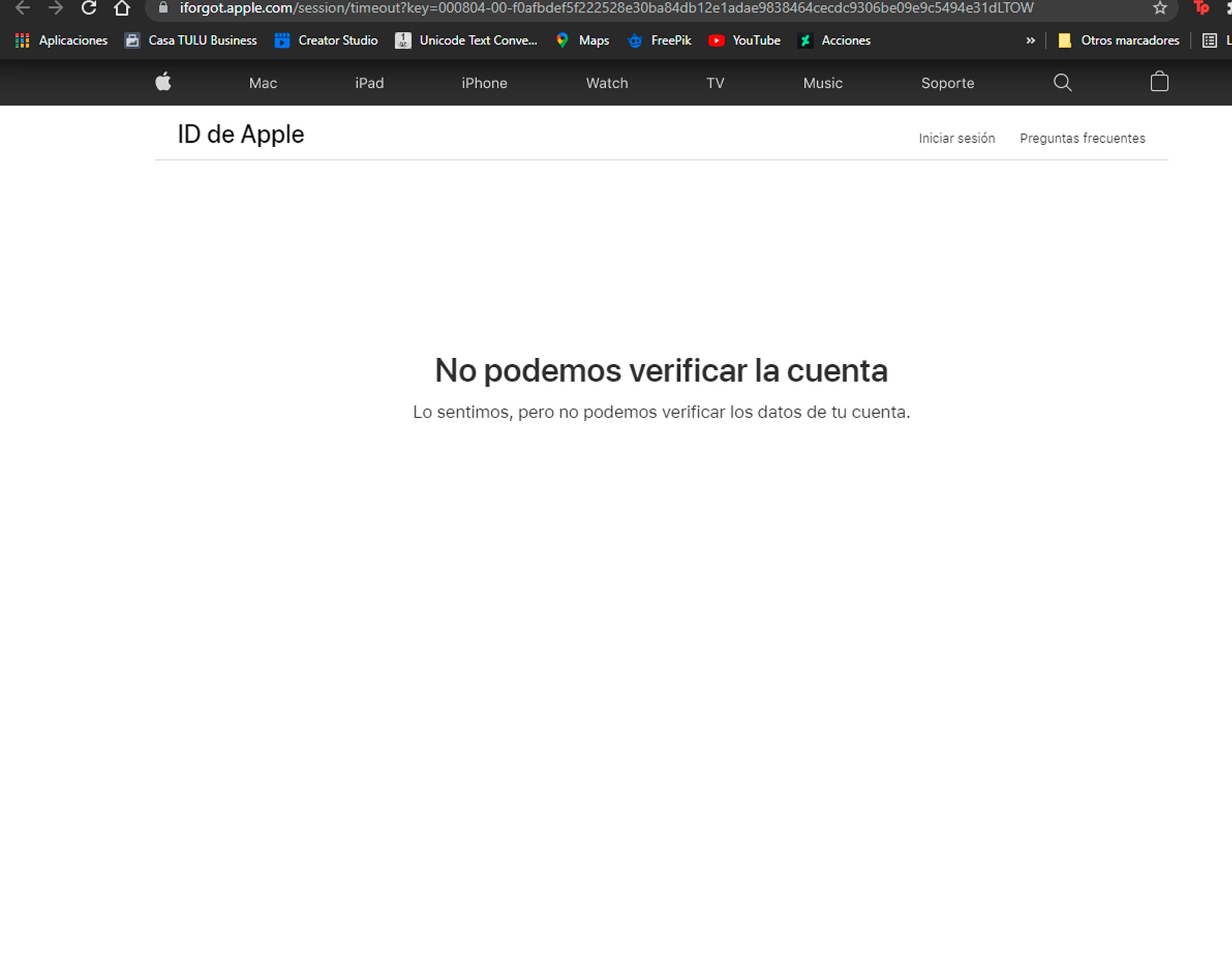
Task: Click the browser home icon
Action: tap(122, 8)
